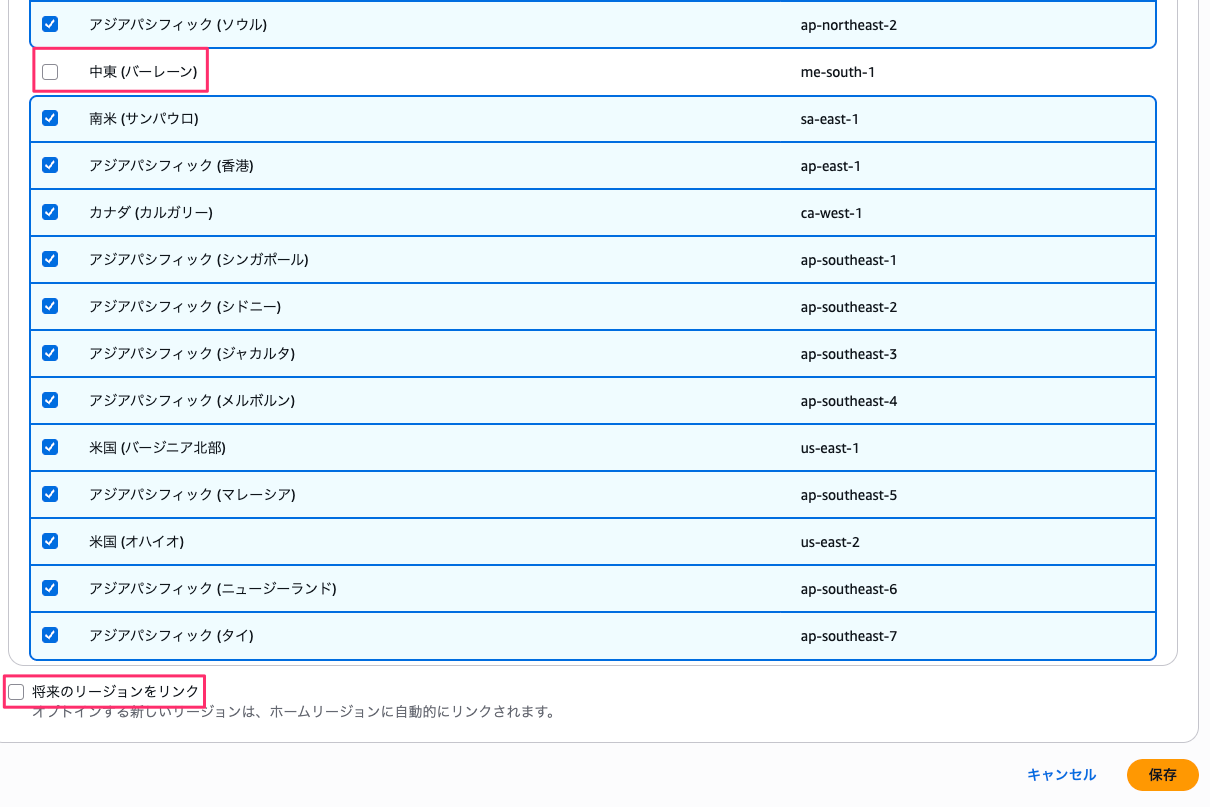Uncheck アジアパシフィック (マレーシア) checkbox
Image resolution: width=1210 pixels, height=807 pixels.
pyautogui.click(x=50, y=494)
